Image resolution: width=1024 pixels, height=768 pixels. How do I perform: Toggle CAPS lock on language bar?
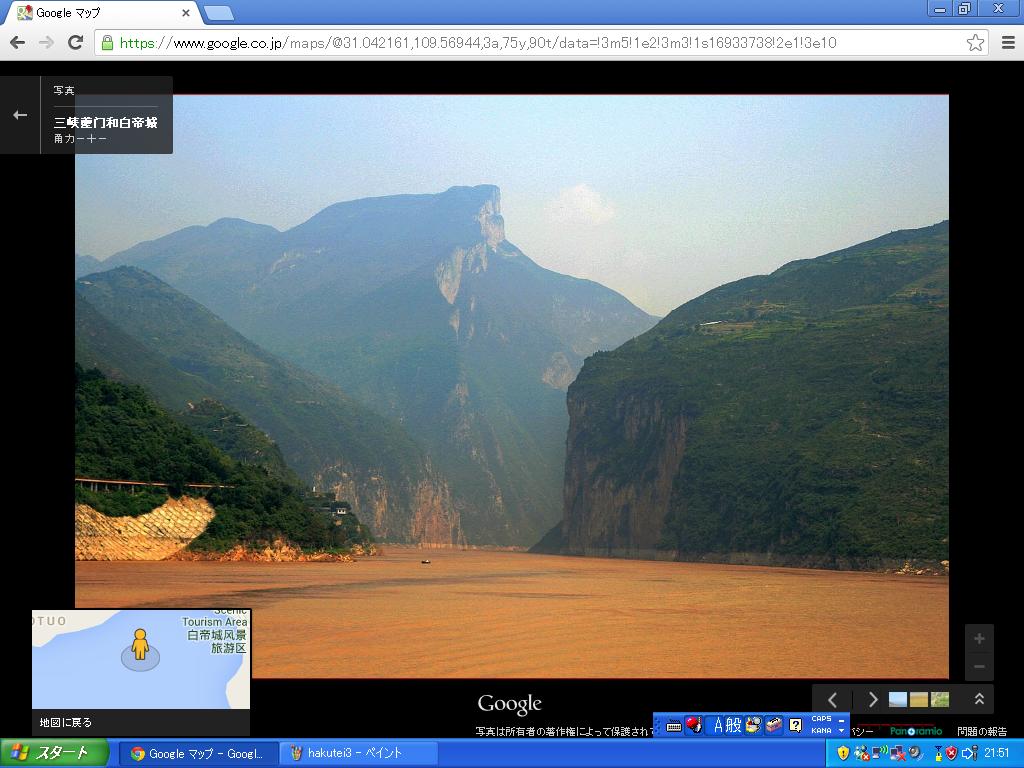(822, 719)
